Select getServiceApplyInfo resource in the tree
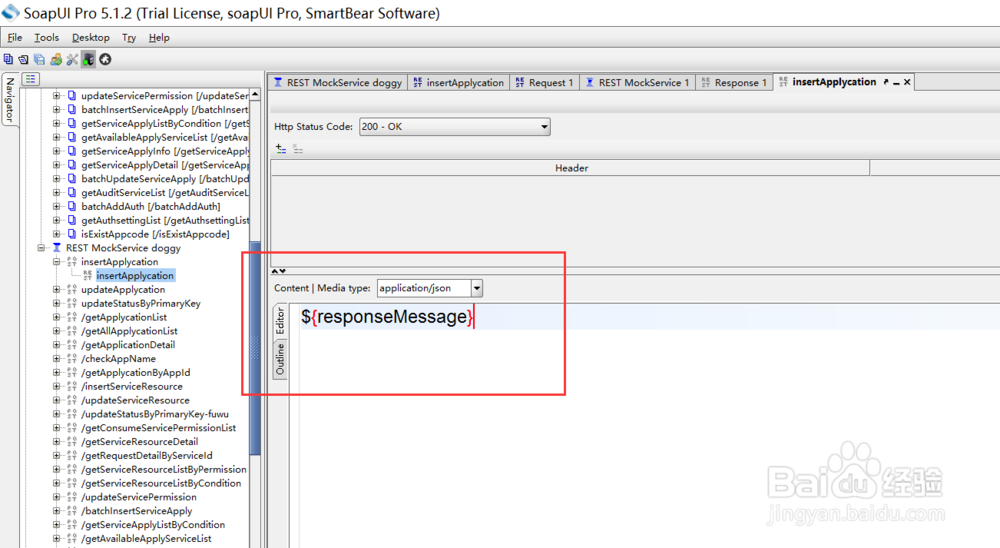Image resolution: width=1000 pixels, height=548 pixels. (165, 151)
